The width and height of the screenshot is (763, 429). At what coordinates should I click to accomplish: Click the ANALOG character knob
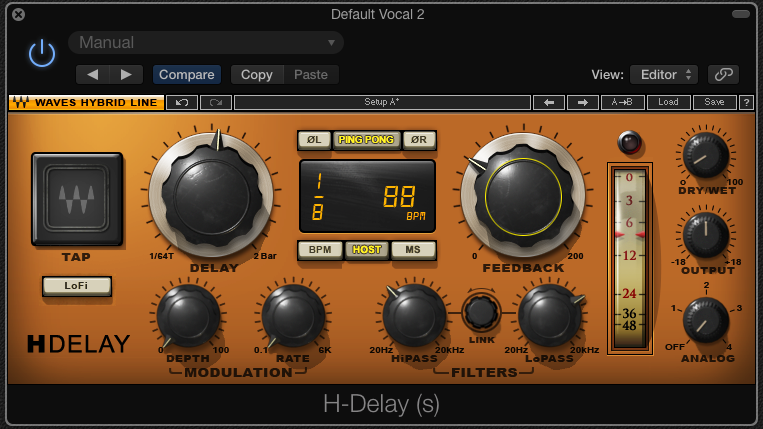point(706,321)
